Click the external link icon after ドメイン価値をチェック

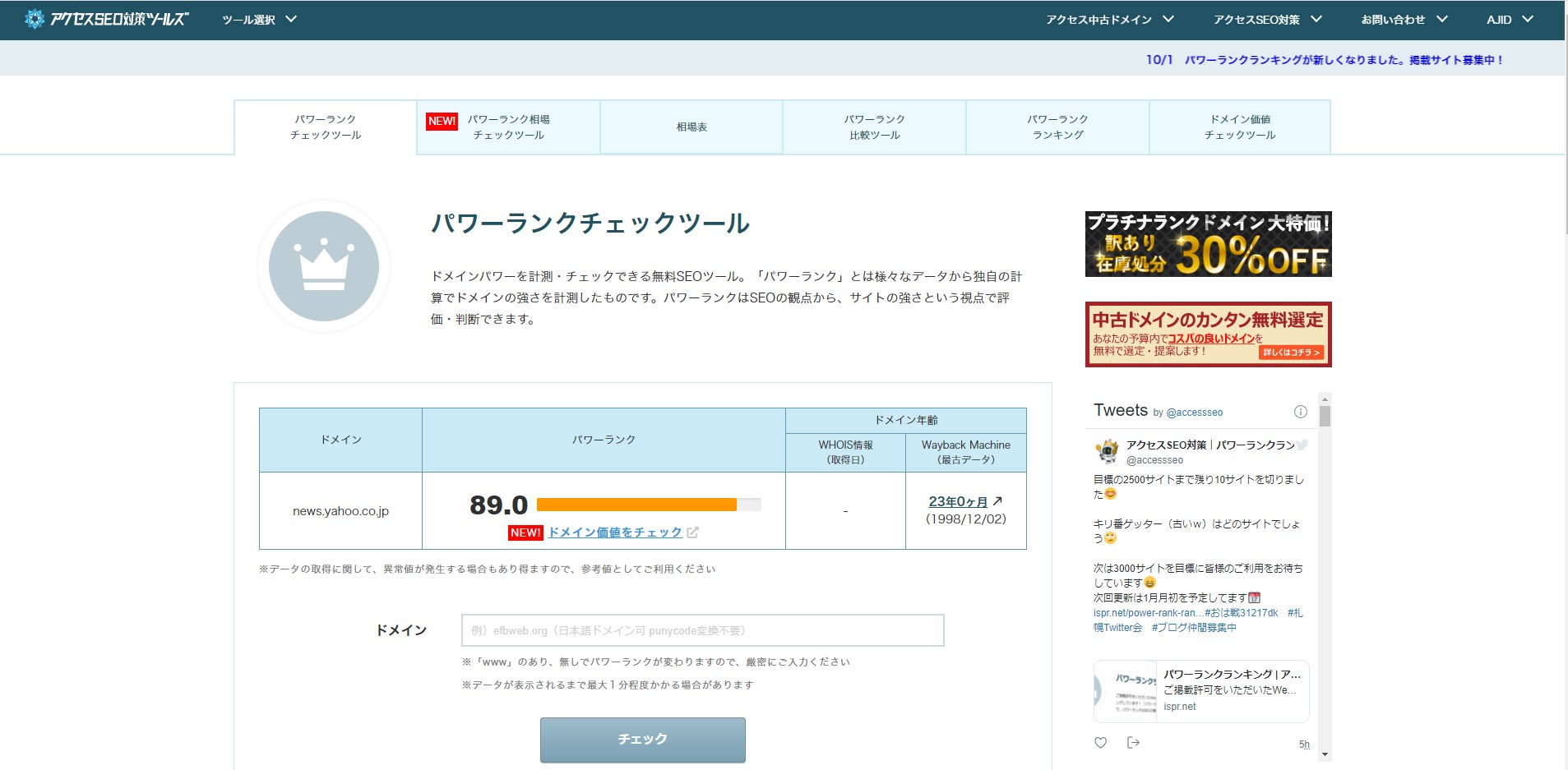click(x=692, y=533)
